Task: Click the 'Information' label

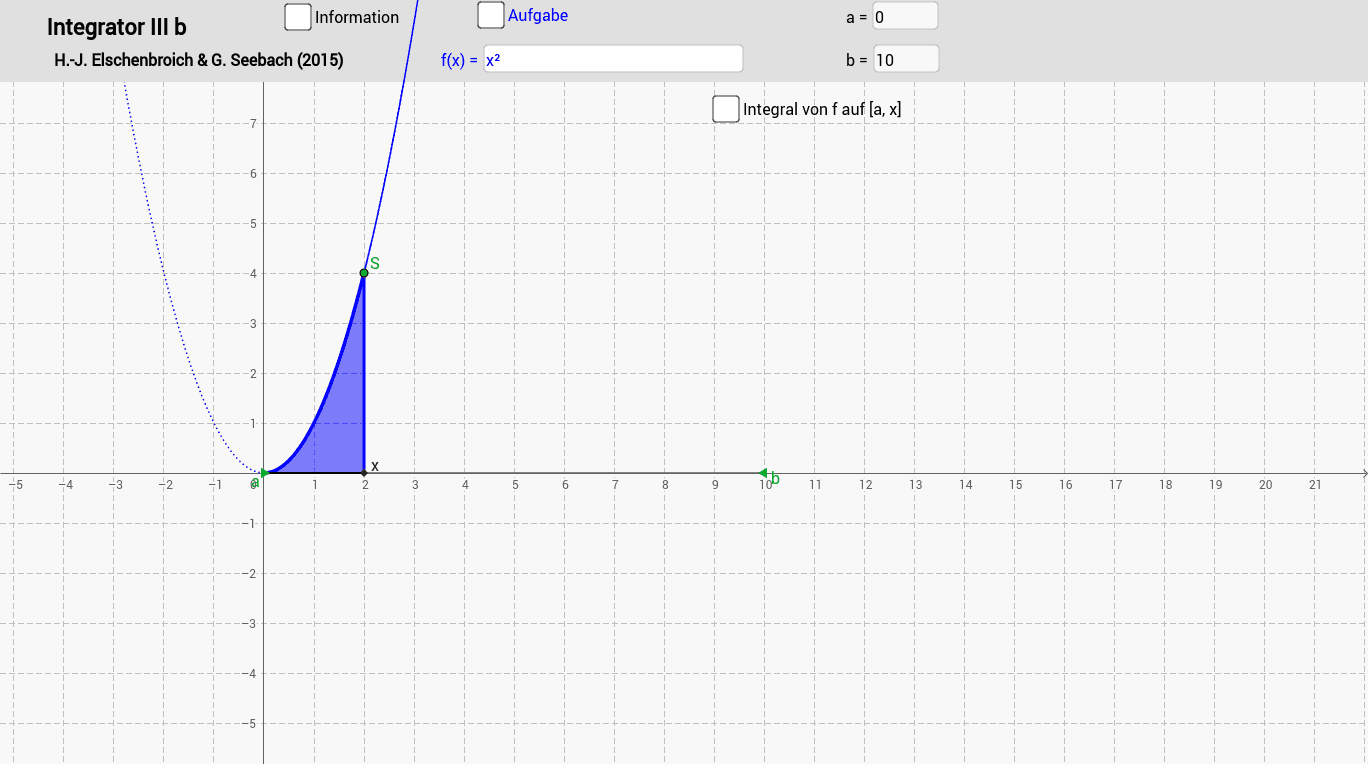Action: [357, 17]
